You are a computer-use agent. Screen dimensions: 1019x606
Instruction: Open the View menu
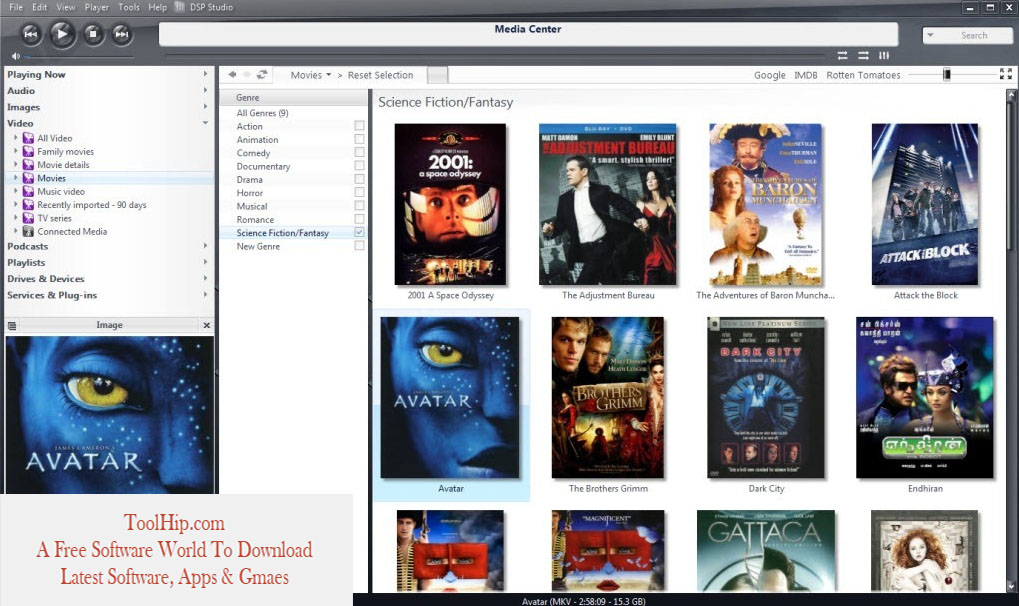66,7
